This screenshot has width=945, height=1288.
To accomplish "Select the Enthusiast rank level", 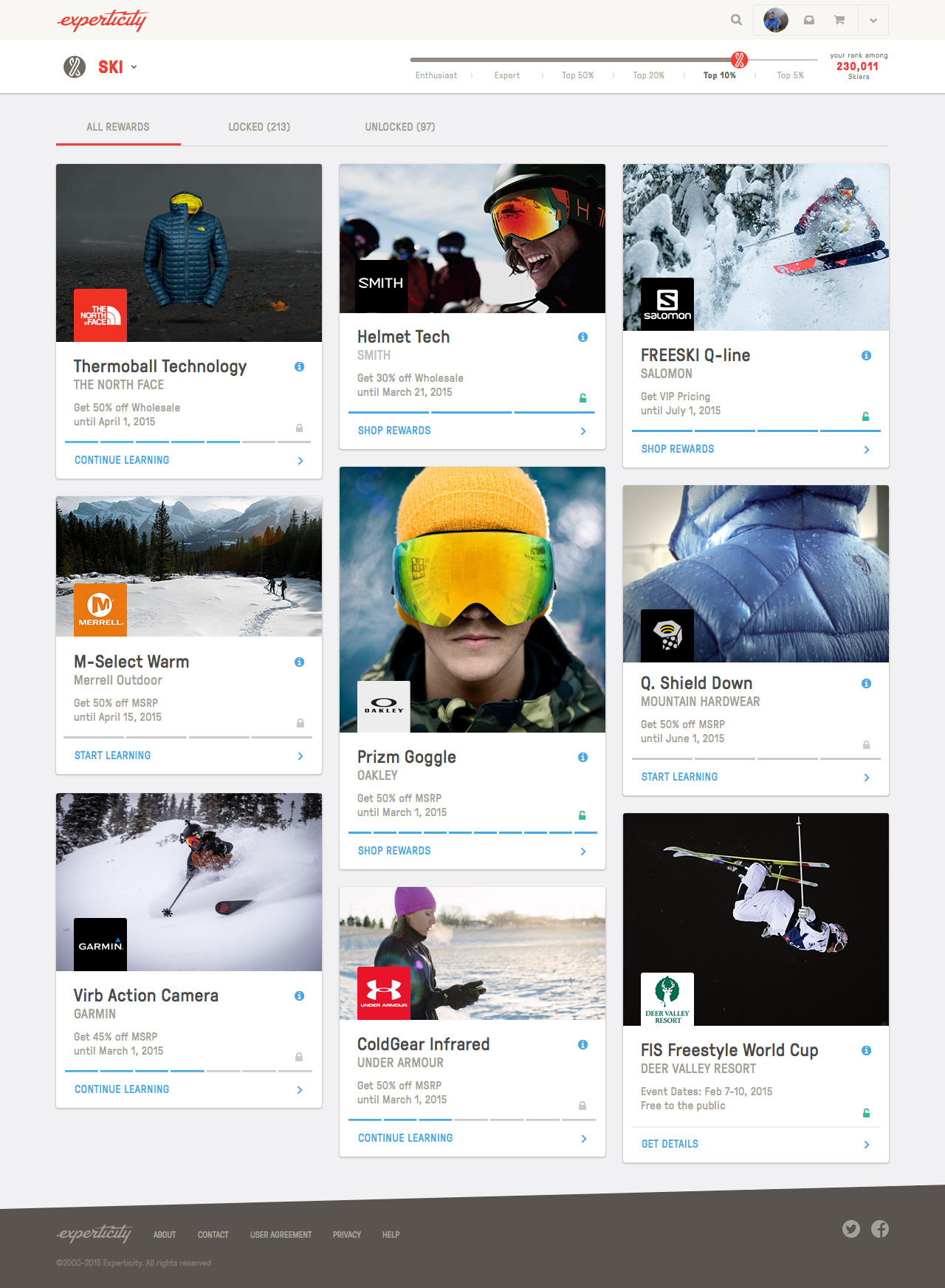I will (436, 75).
